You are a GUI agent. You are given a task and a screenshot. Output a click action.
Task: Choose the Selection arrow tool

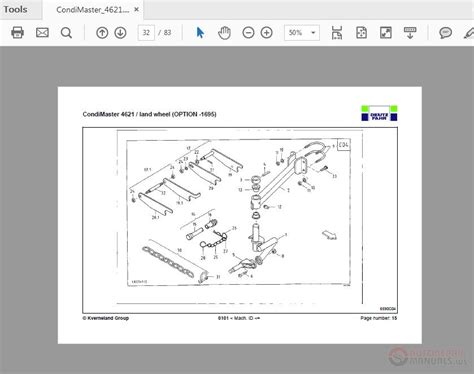[200, 33]
